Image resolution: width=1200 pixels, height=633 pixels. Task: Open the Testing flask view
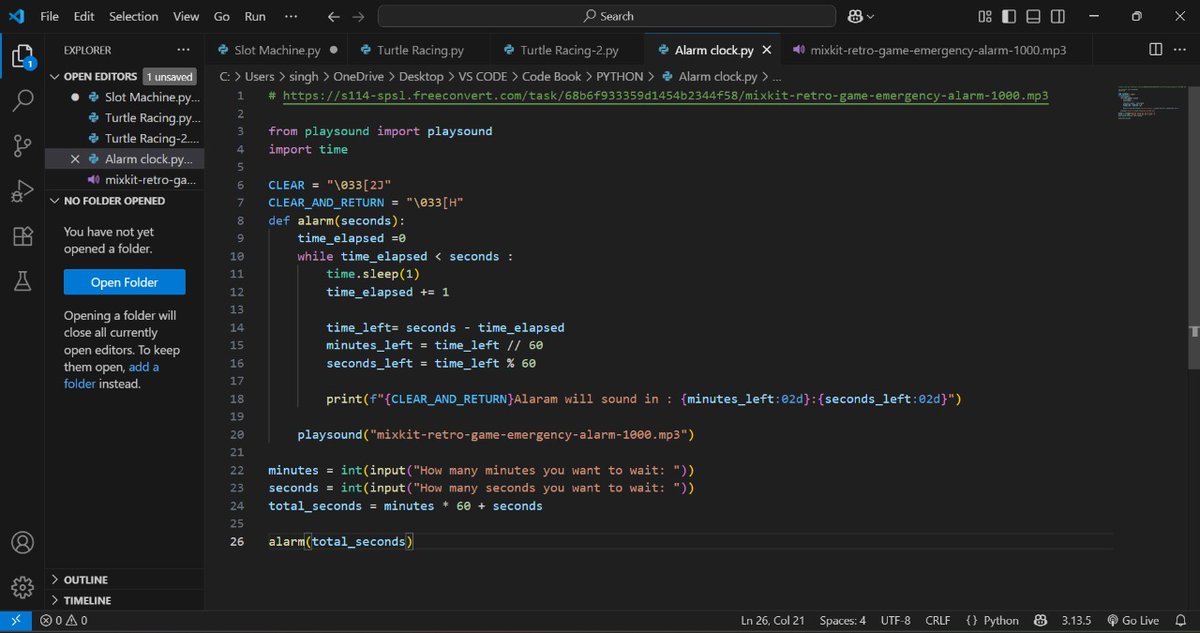[x=22, y=283]
